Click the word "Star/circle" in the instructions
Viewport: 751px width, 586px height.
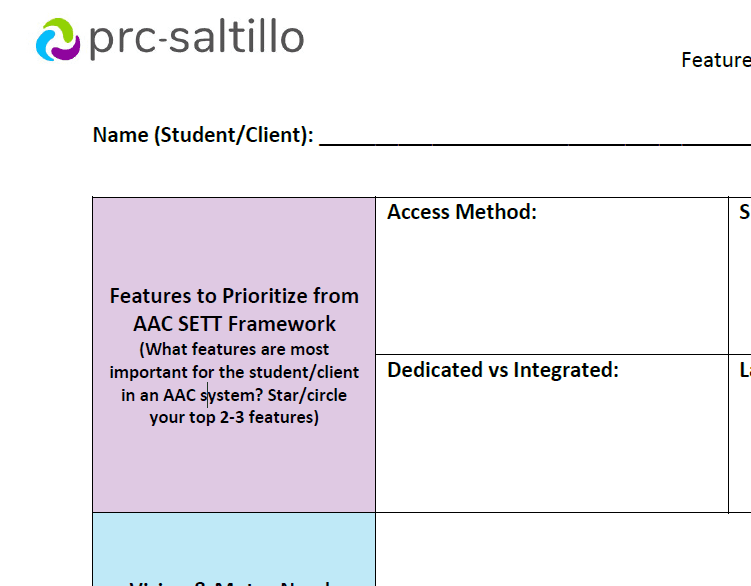(x=307, y=395)
